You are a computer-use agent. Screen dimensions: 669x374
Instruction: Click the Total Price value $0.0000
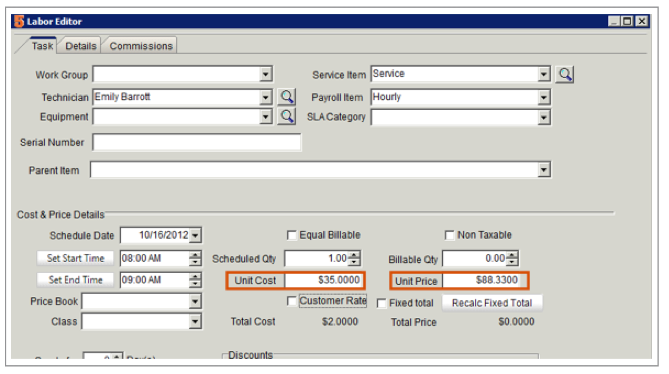pyautogui.click(x=516, y=322)
